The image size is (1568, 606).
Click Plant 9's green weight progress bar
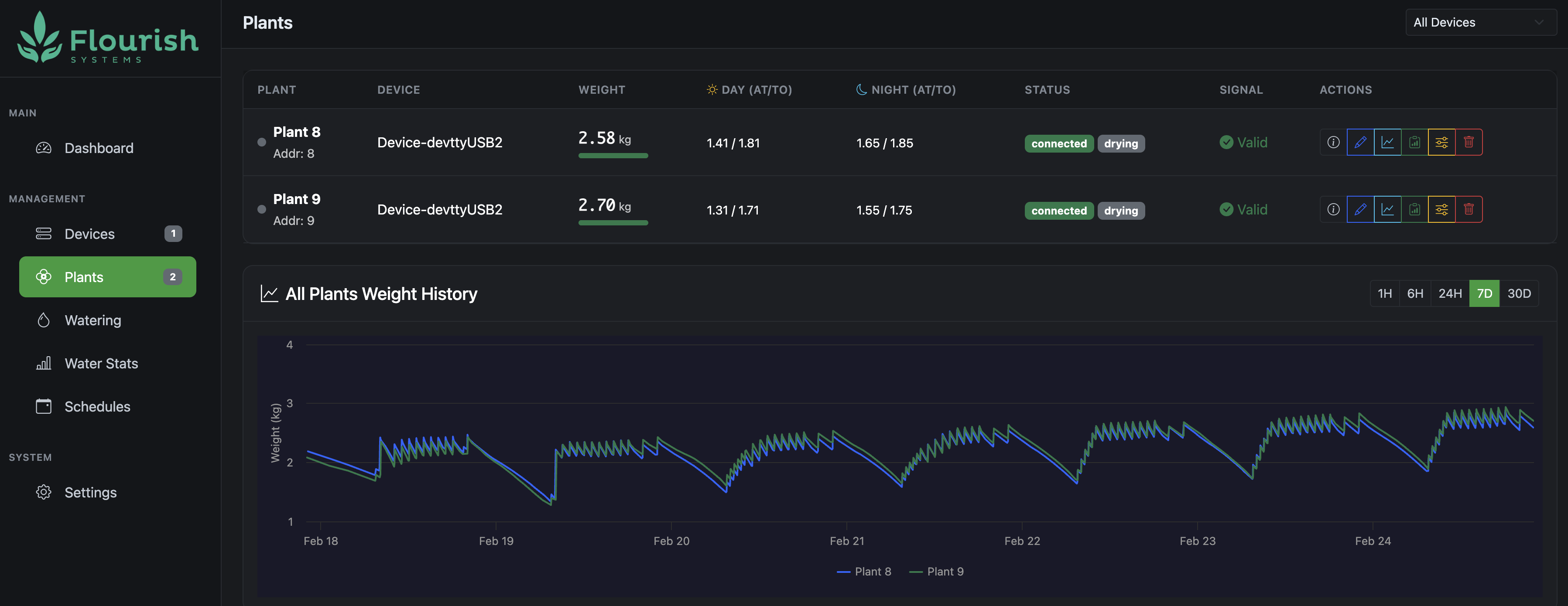pyautogui.click(x=613, y=223)
